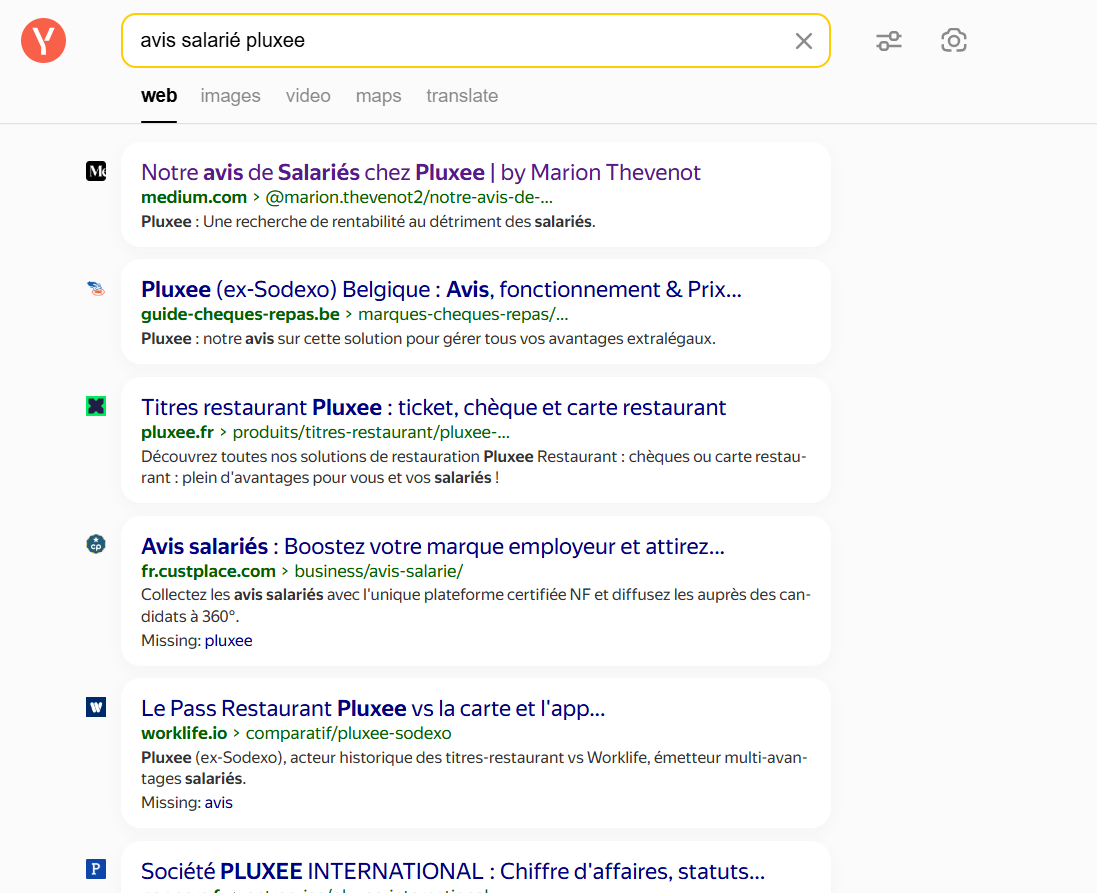This screenshot has height=893, width=1097.
Task: Click 'comparatif/pluxee-sodexo' URL path
Action: tap(348, 733)
